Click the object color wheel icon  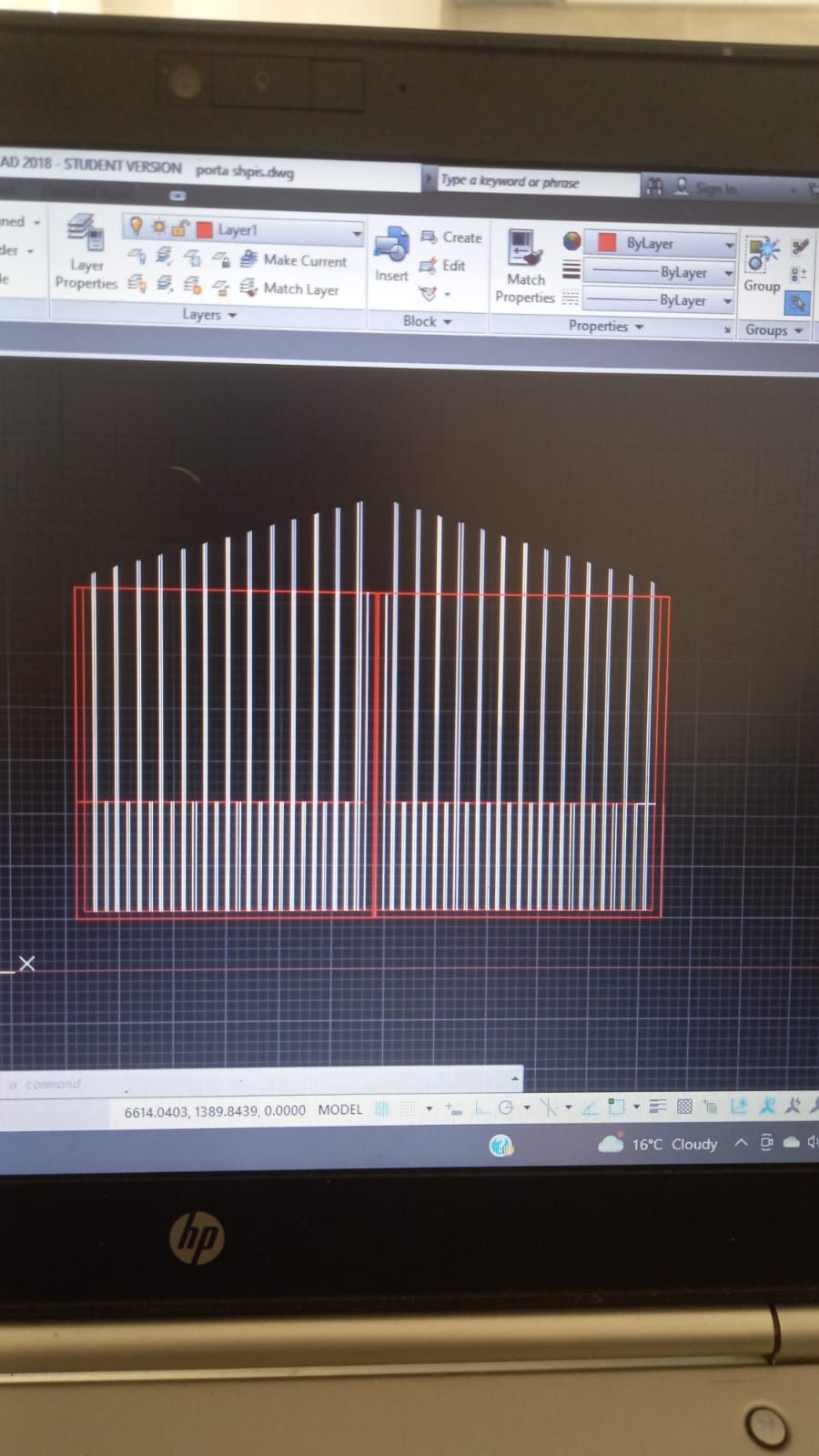point(571,241)
